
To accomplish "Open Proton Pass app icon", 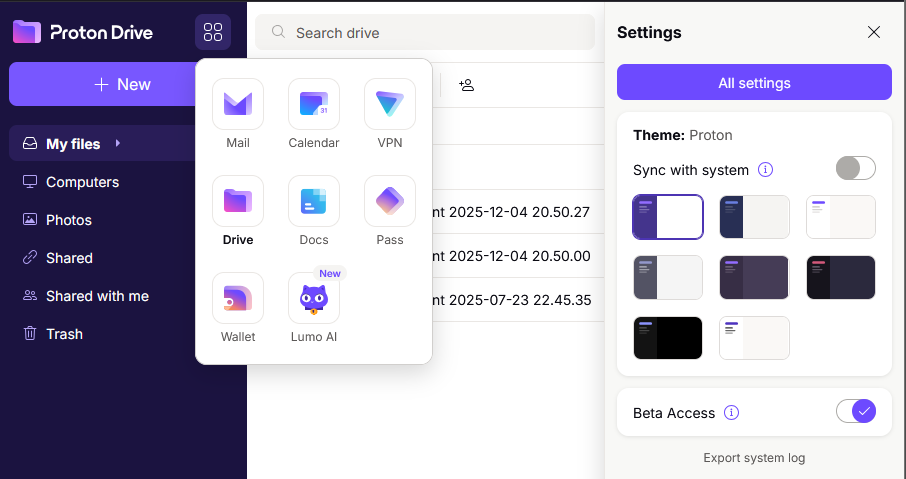I will coord(390,201).
